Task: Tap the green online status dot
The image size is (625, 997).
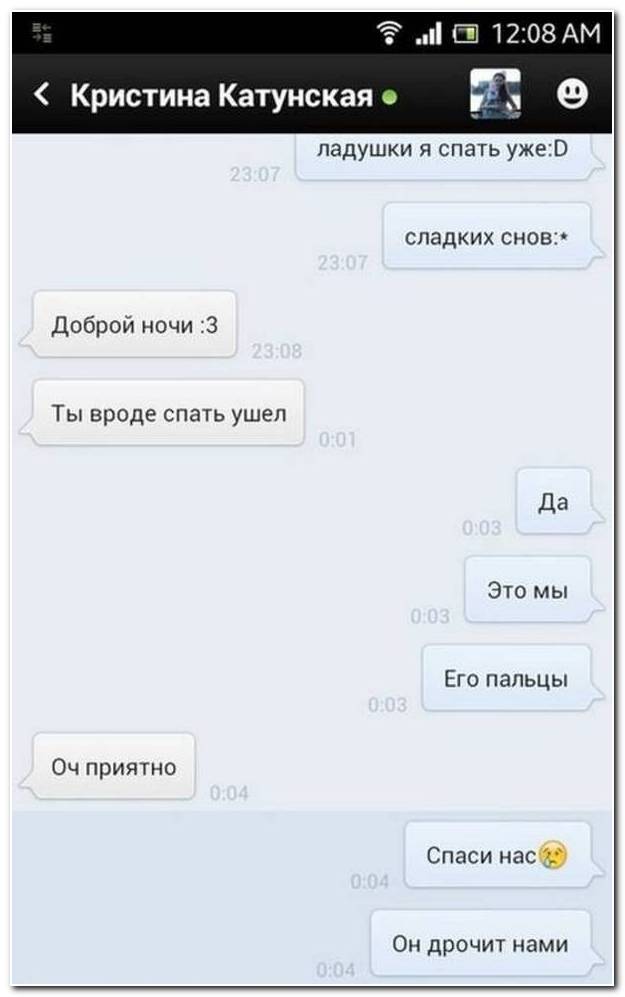Action: pyautogui.click(x=390, y=97)
